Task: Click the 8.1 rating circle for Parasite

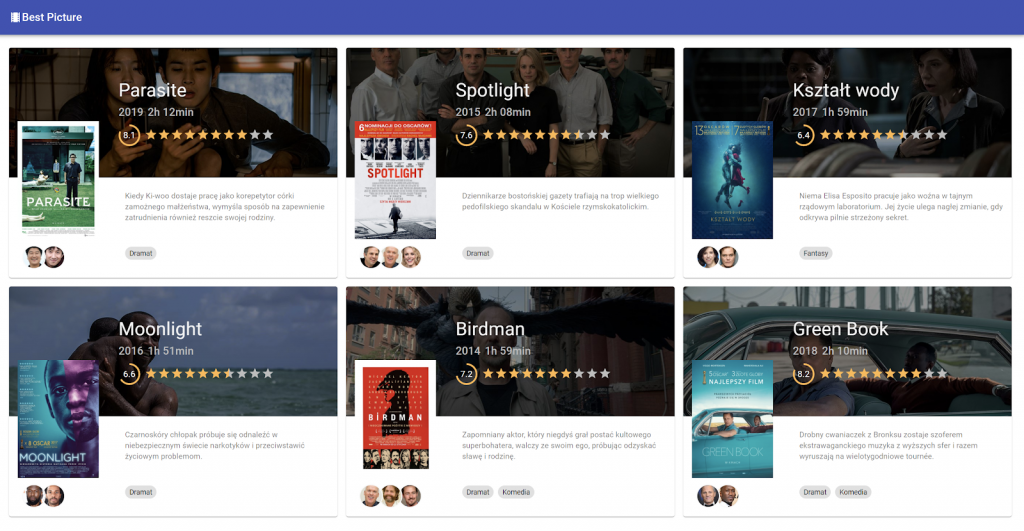Action: (129, 135)
